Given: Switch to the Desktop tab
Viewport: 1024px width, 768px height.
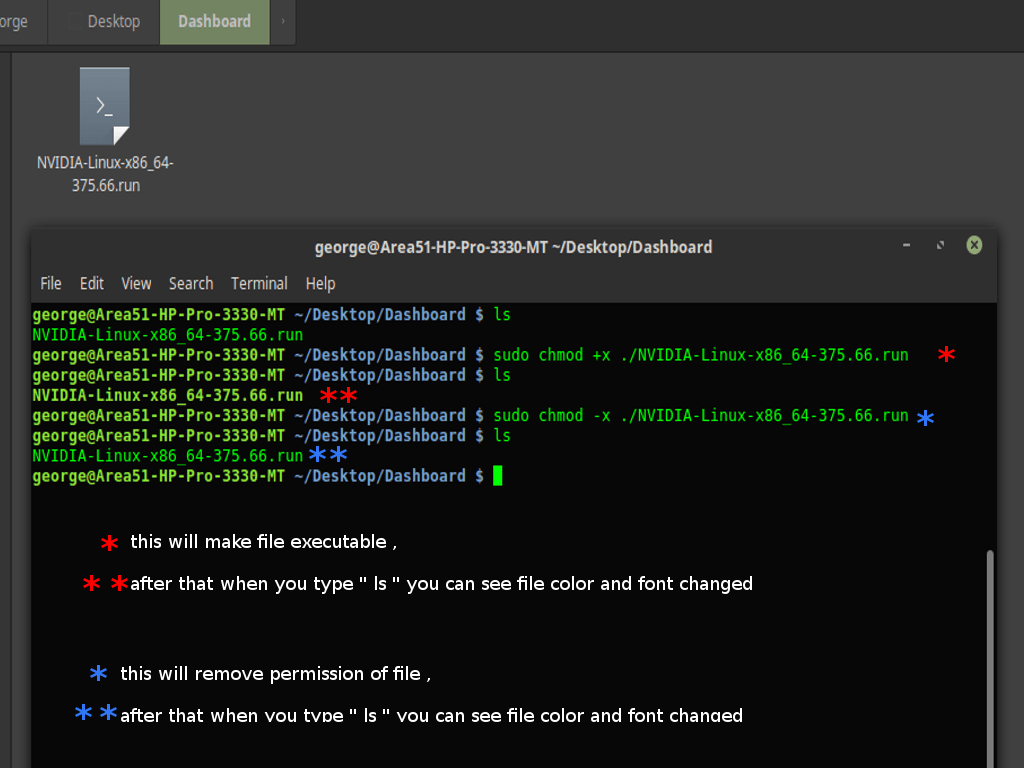Looking at the screenshot, I should (112, 21).
